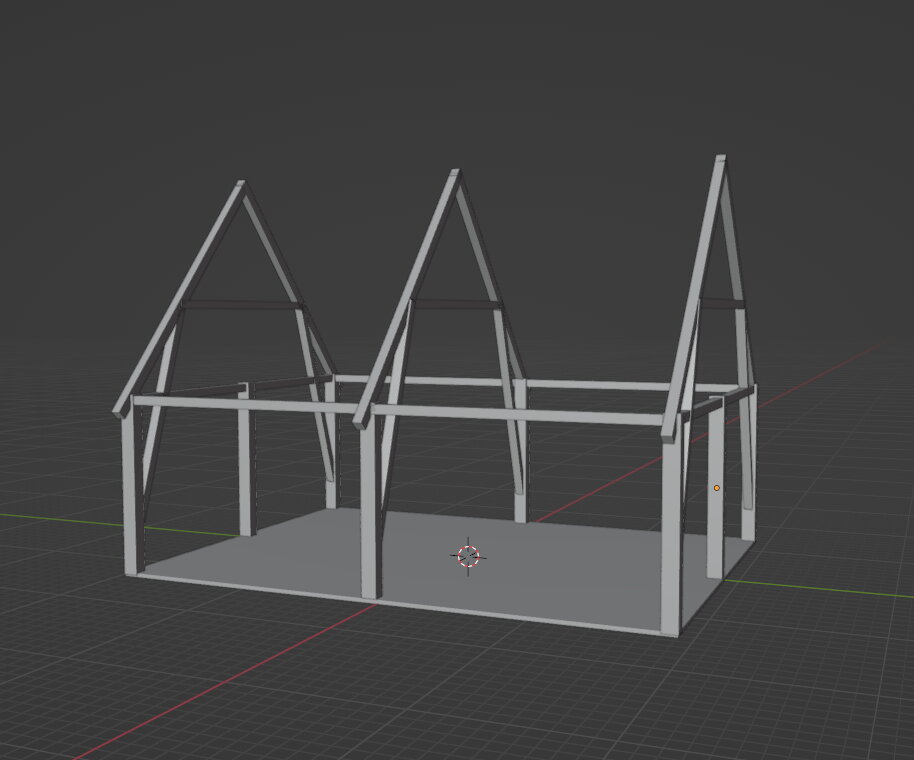Select the orange object origin dot

716,488
